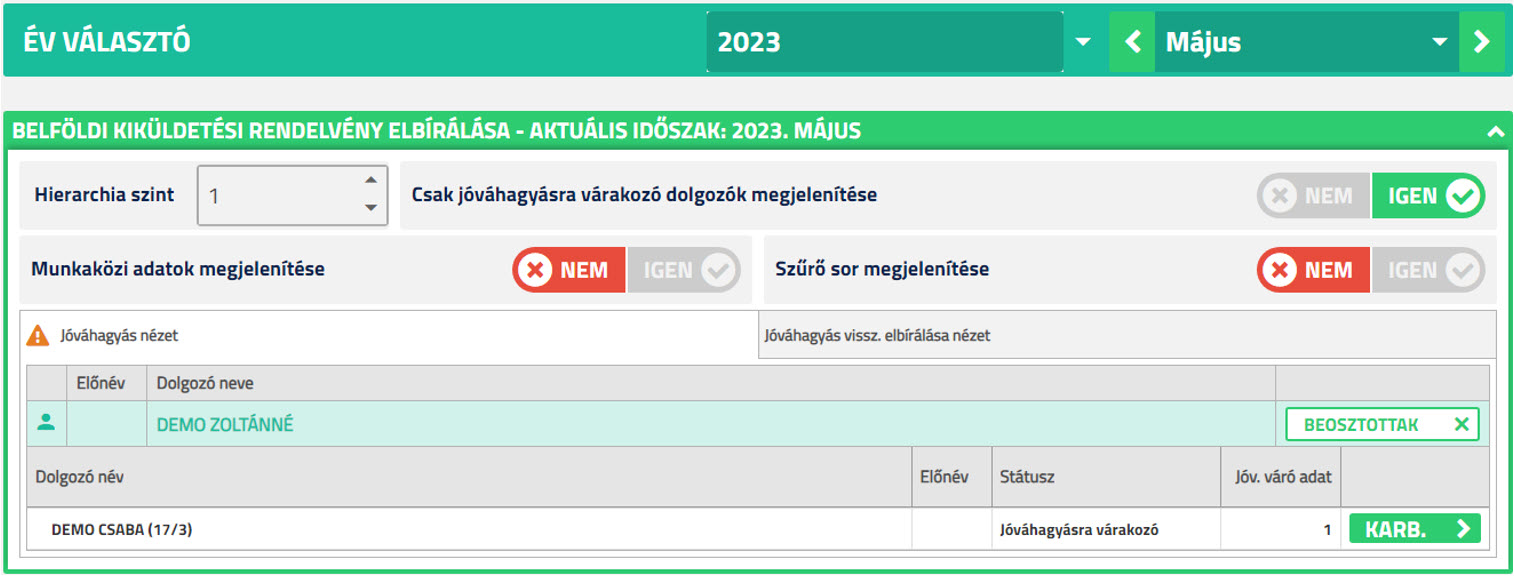
Task: Select the DEMO CSABA (17/3) row
Action: tap(757, 529)
